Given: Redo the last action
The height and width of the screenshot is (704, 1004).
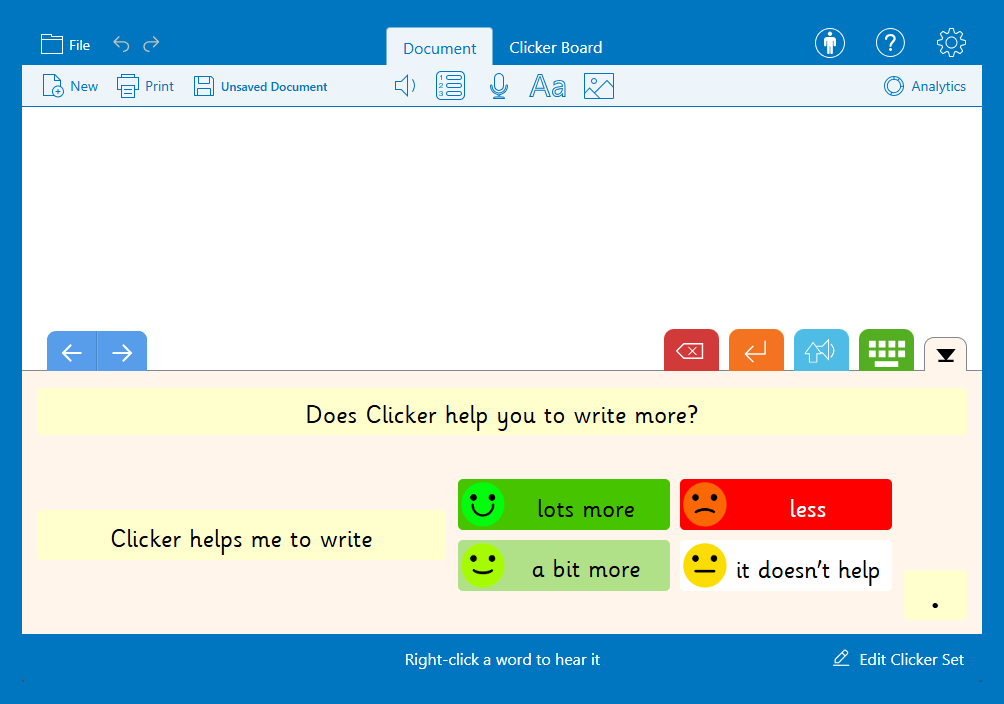Looking at the screenshot, I should [151, 44].
